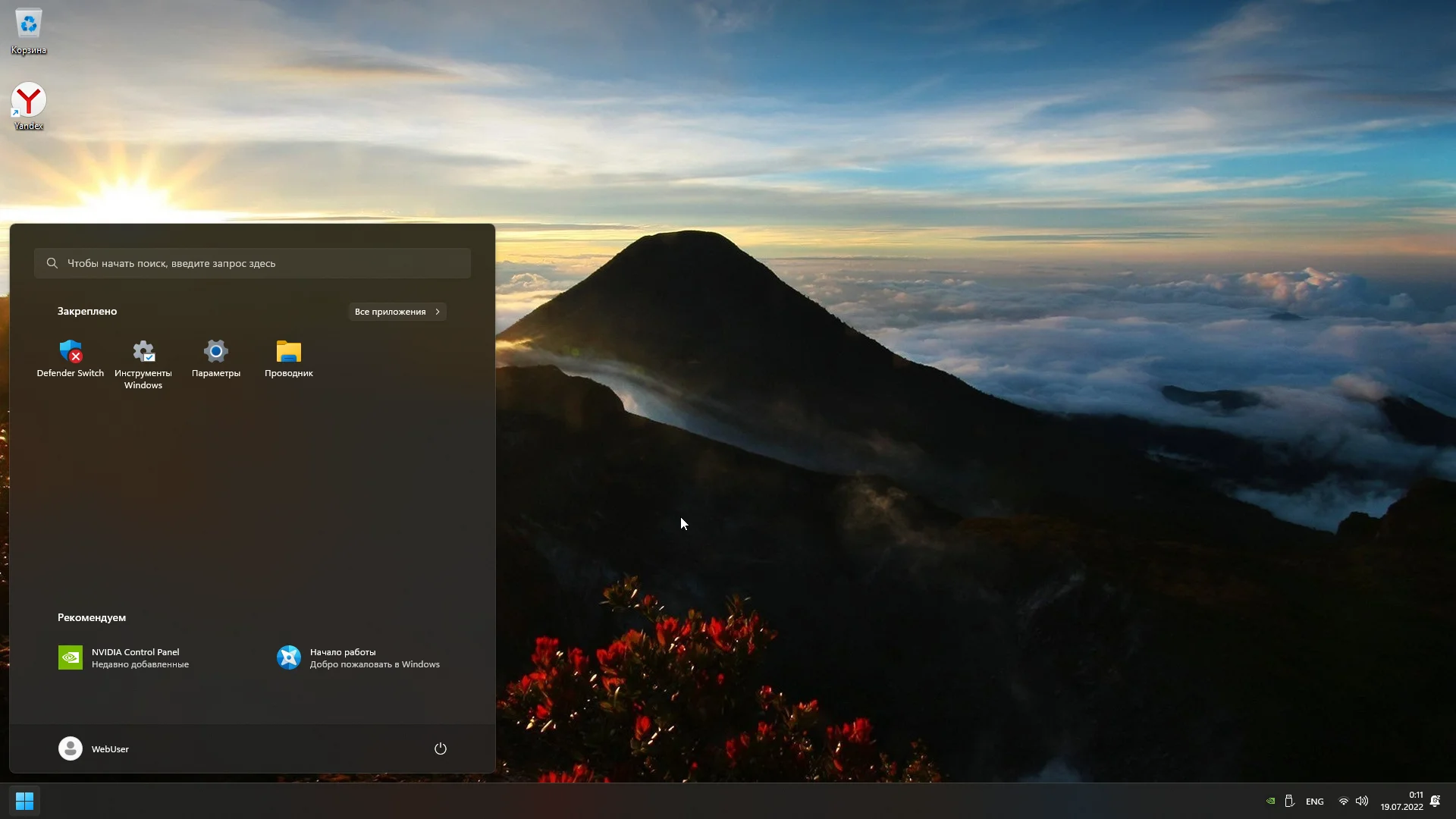Expand Все приложения list
The height and width of the screenshot is (819, 1456).
(397, 312)
